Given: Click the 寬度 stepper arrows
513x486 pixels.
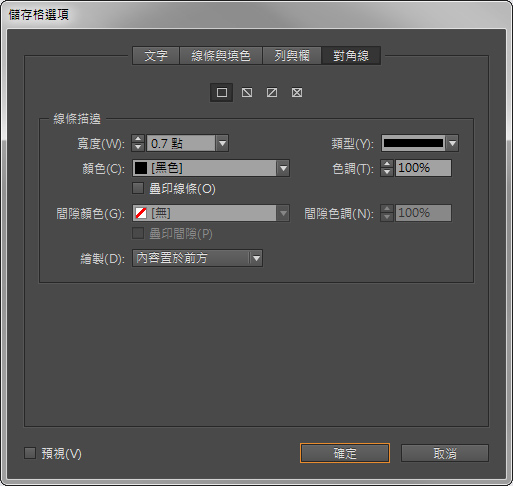Looking at the screenshot, I should pyautogui.click(x=138, y=143).
